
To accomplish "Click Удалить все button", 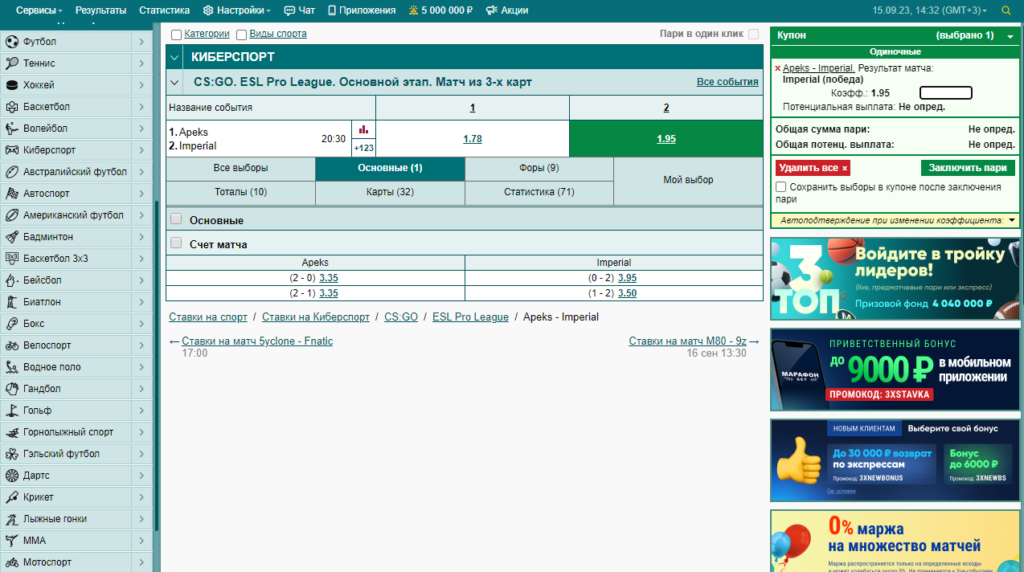I will 813,168.
